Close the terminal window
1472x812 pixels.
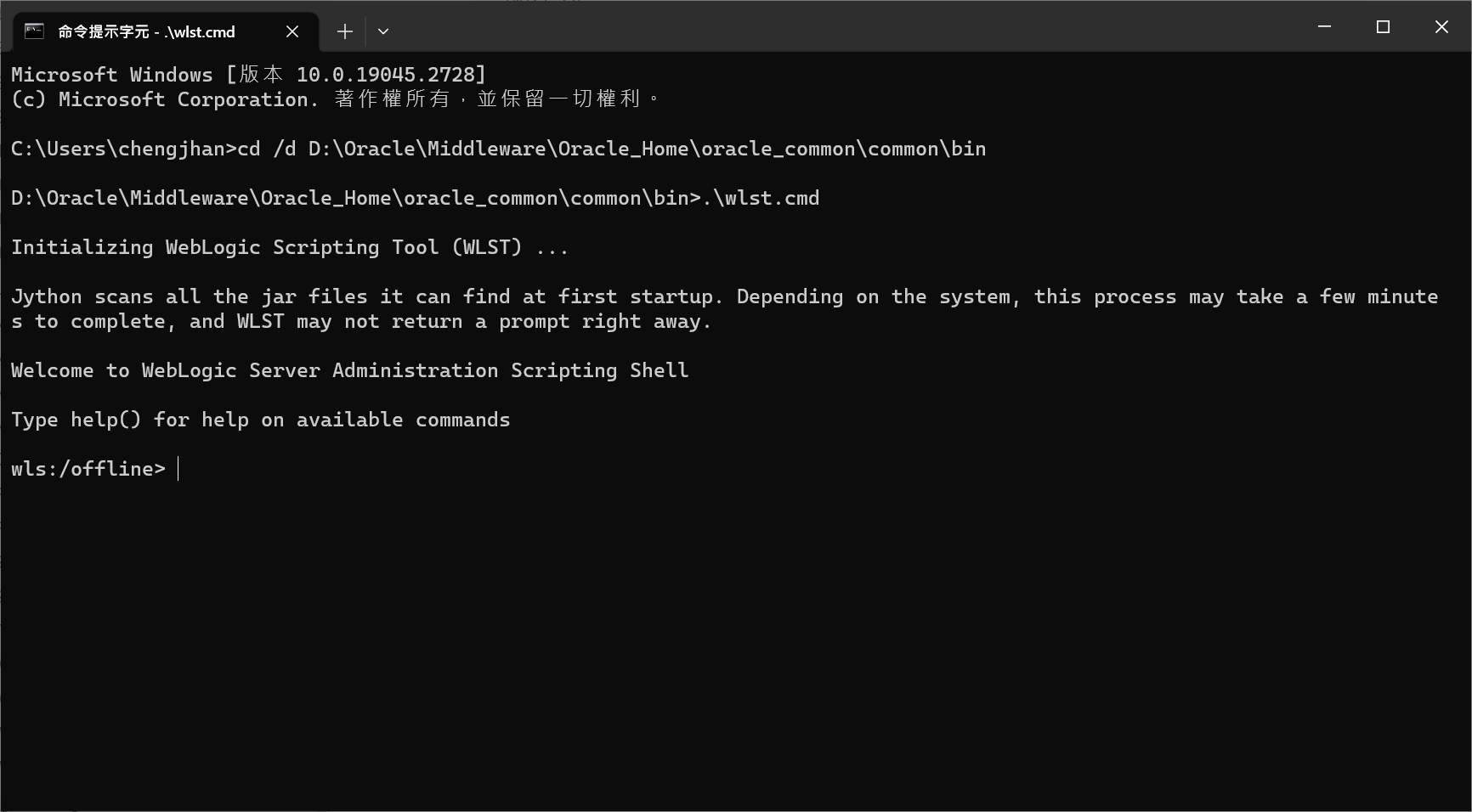[1441, 27]
